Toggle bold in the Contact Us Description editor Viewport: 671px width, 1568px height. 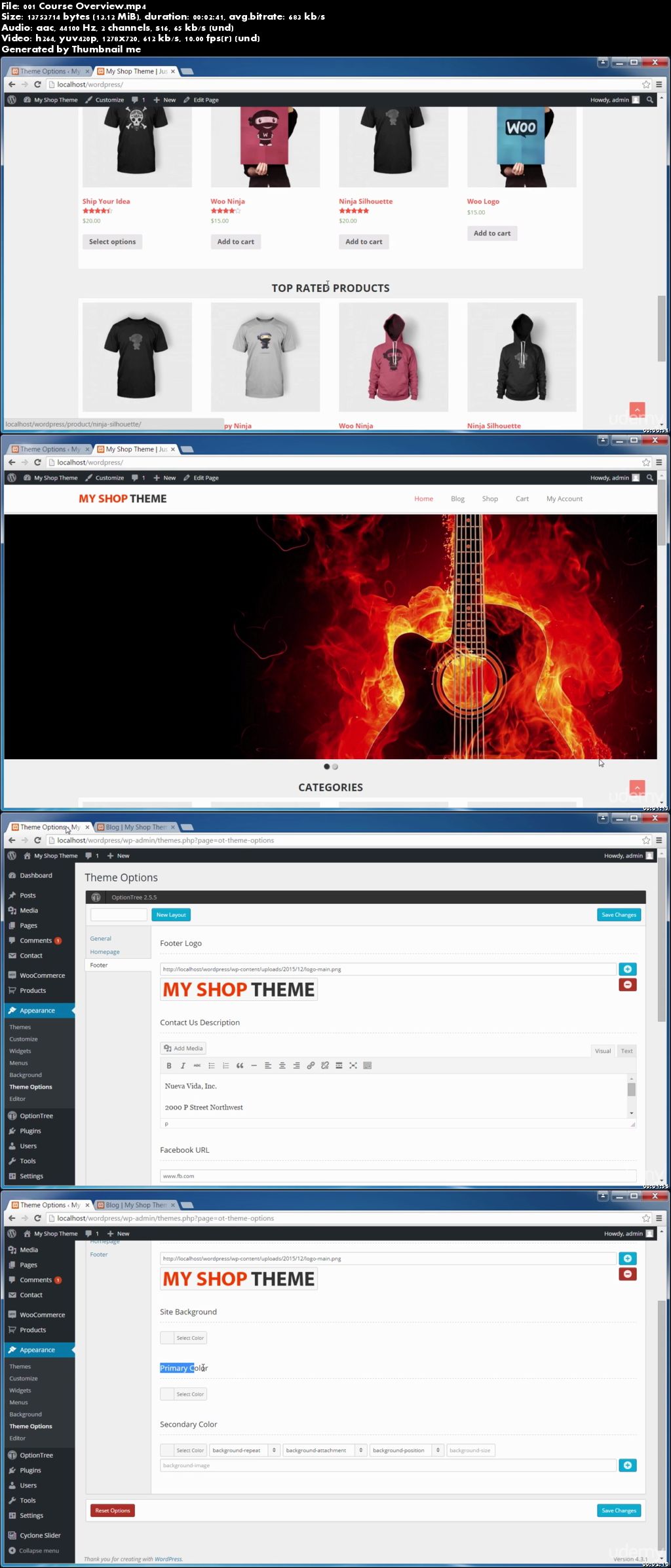tap(168, 1066)
